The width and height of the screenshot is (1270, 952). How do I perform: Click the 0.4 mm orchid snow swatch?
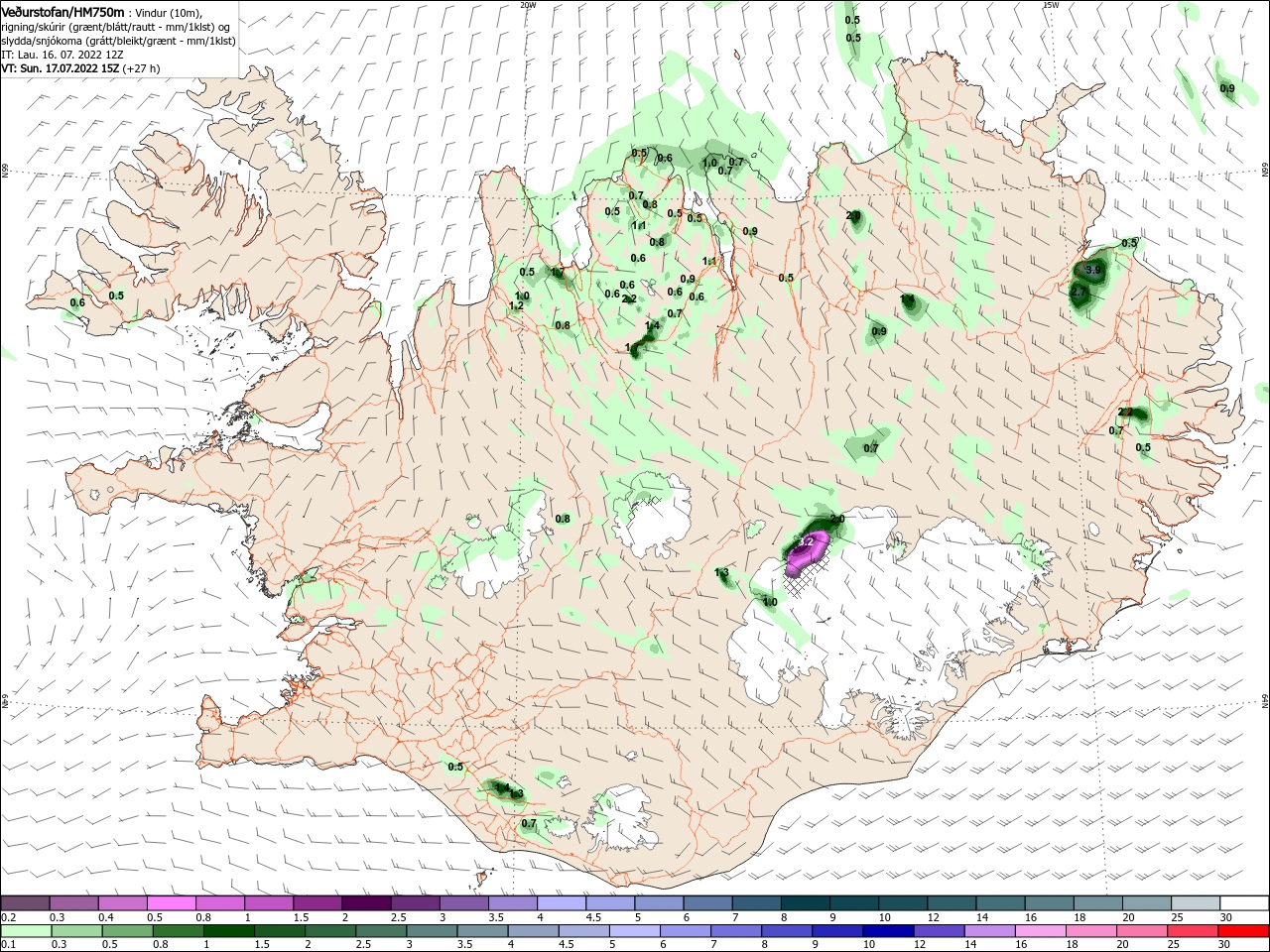123,903
